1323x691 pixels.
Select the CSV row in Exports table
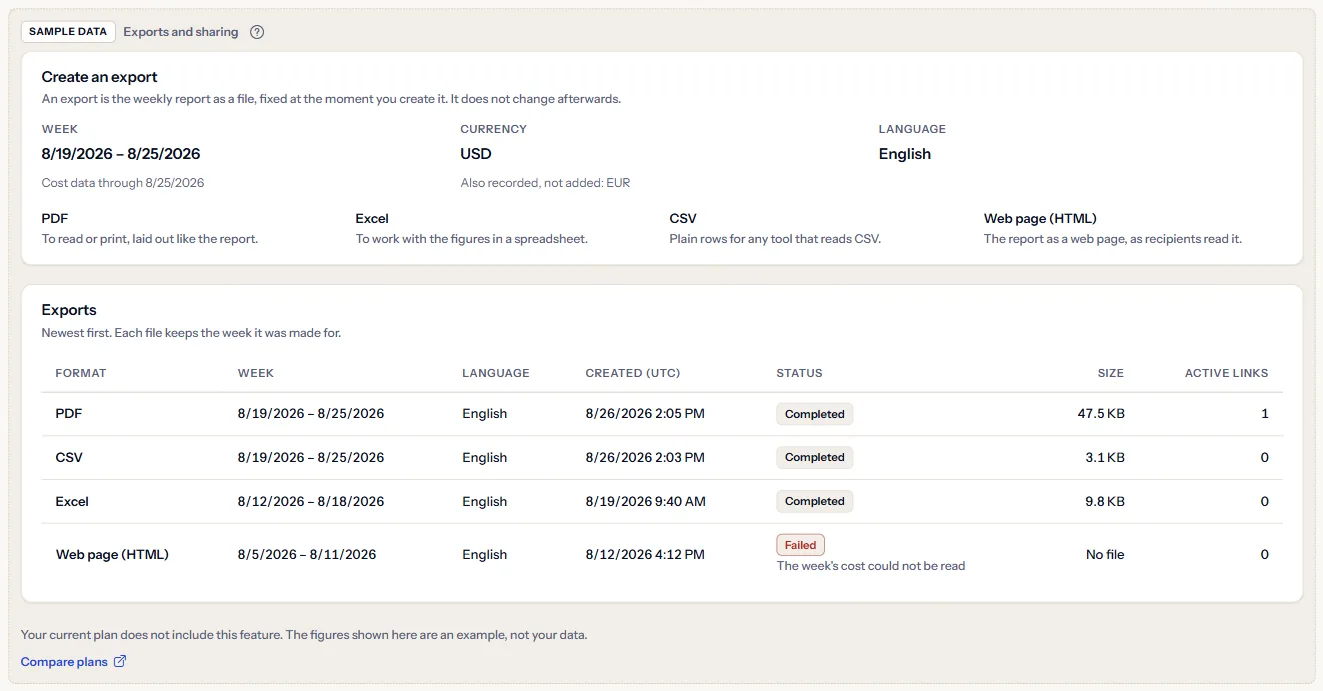[x=662, y=458]
